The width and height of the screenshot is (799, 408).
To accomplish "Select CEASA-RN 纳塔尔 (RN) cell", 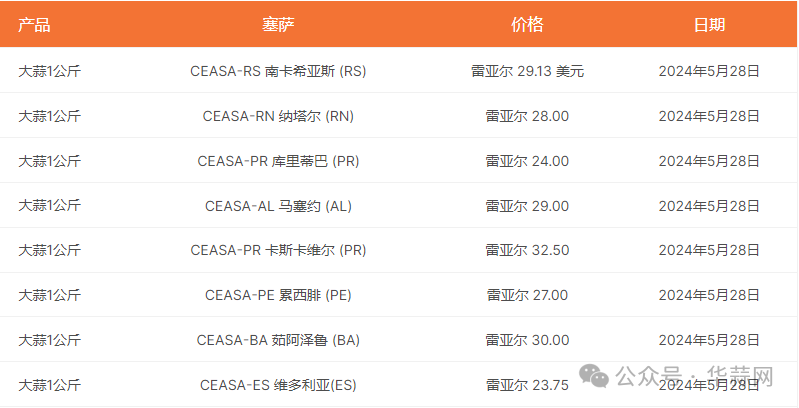I will point(278,116).
